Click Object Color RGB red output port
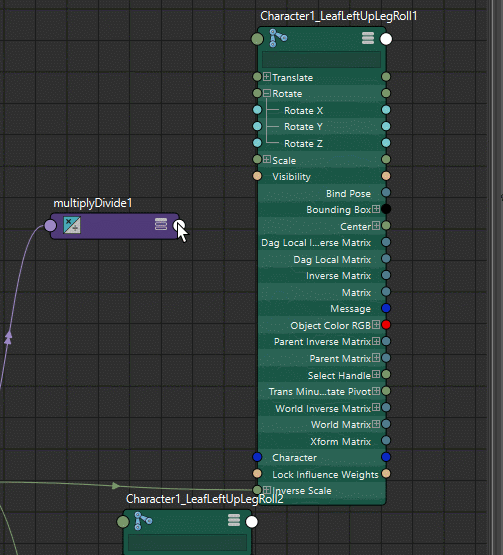This screenshot has height=555, width=503. 386,325
